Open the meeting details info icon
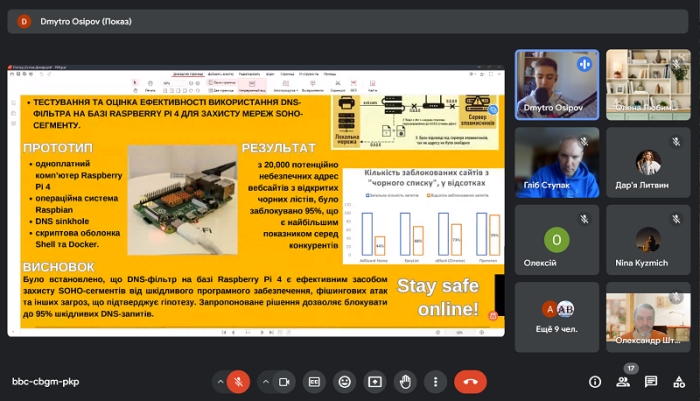 point(595,381)
